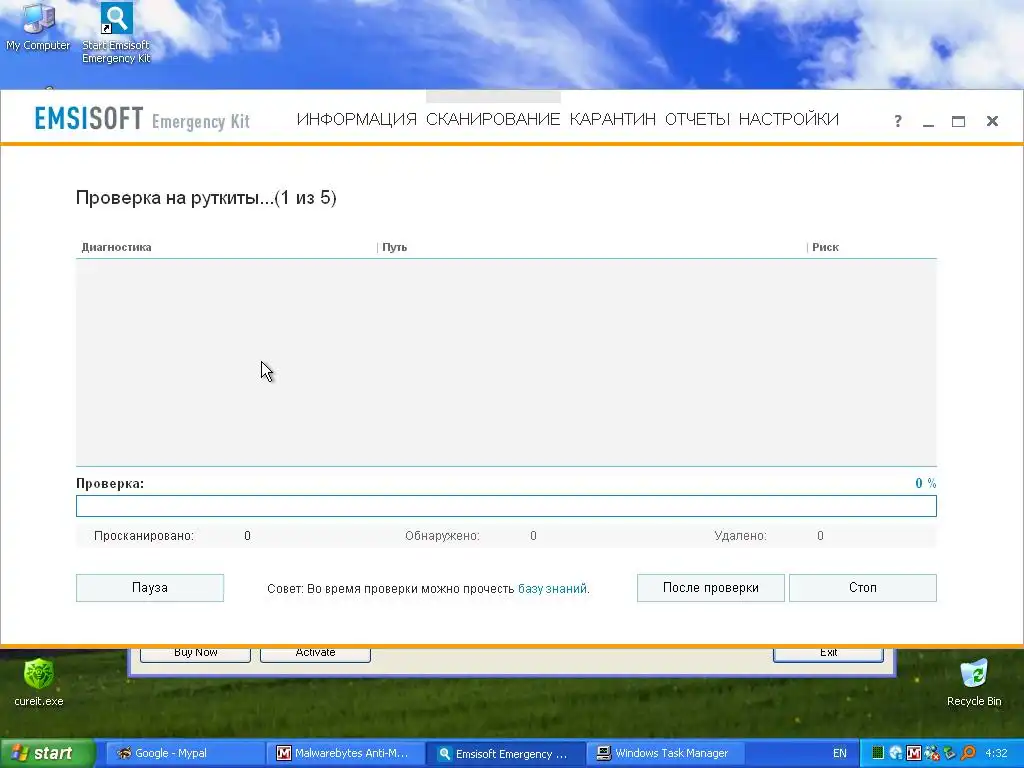This screenshot has width=1024, height=768.
Task: Click the После проверки button
Action: pyautogui.click(x=711, y=588)
